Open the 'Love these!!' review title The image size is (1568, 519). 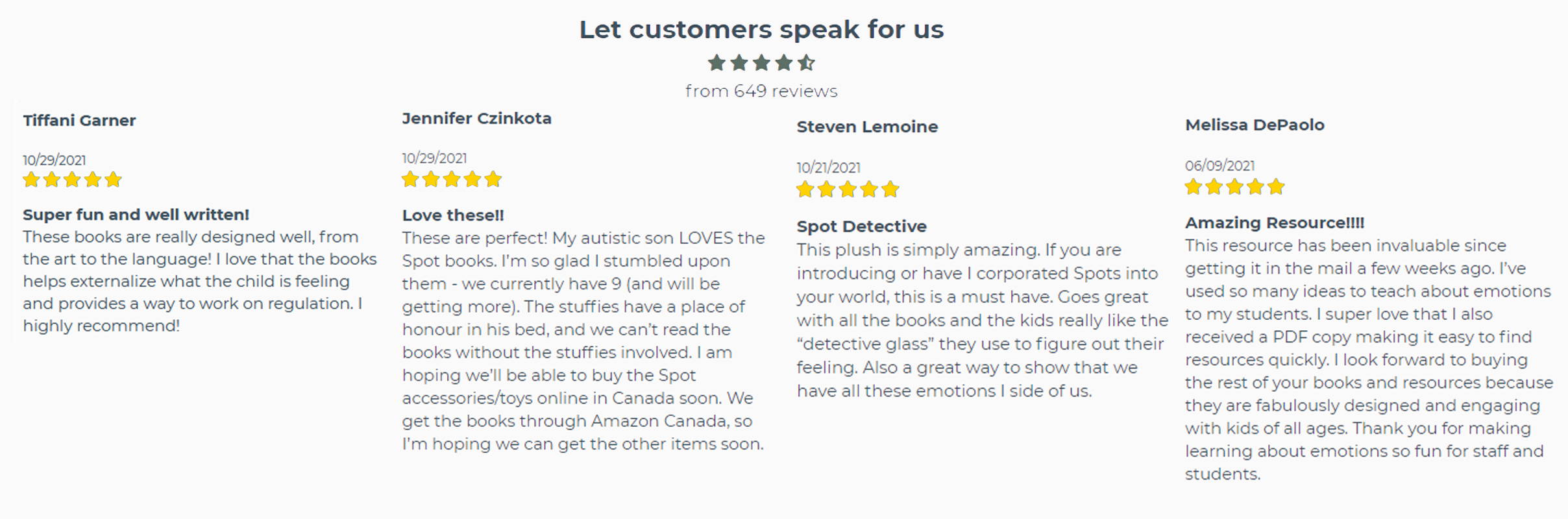click(x=453, y=215)
